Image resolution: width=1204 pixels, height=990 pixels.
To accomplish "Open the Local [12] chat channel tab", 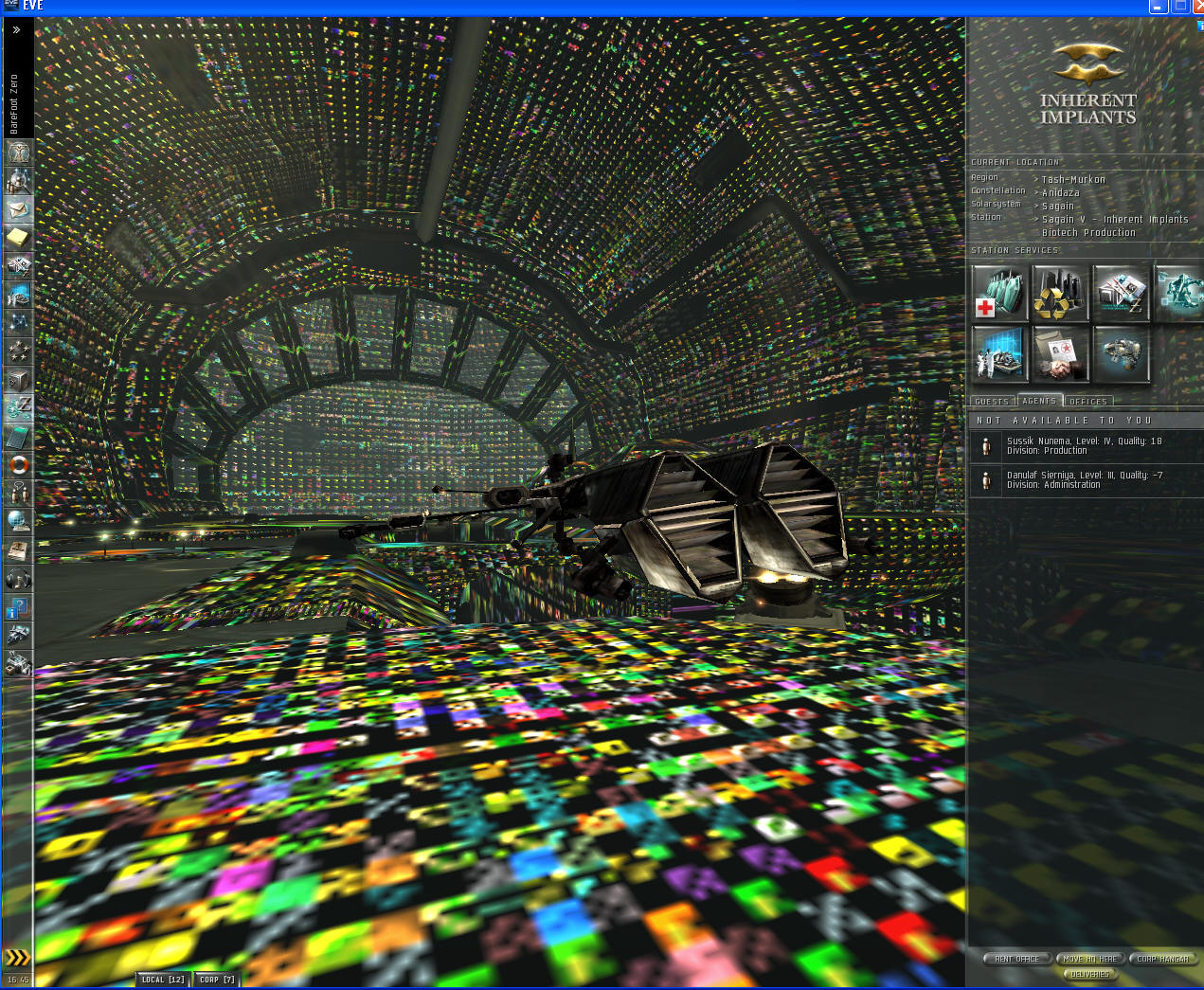I will [163, 980].
